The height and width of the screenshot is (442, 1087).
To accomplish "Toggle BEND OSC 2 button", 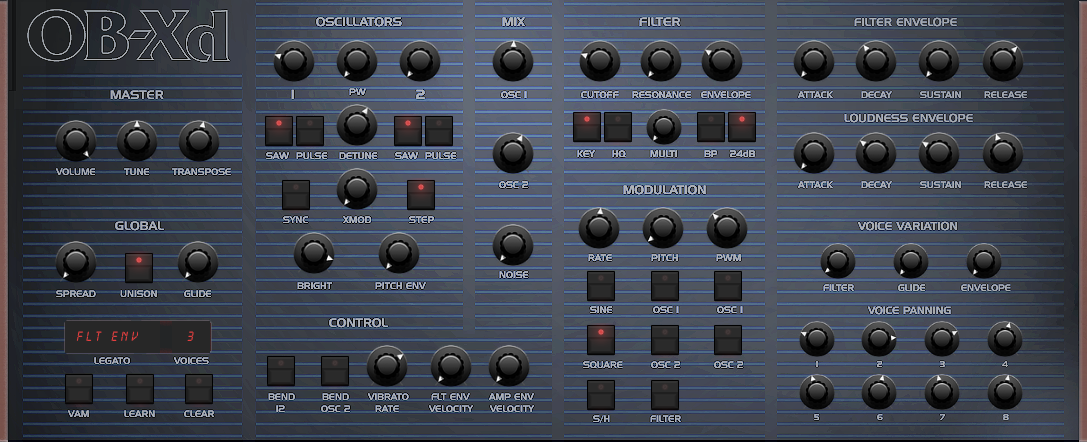I will [335, 371].
